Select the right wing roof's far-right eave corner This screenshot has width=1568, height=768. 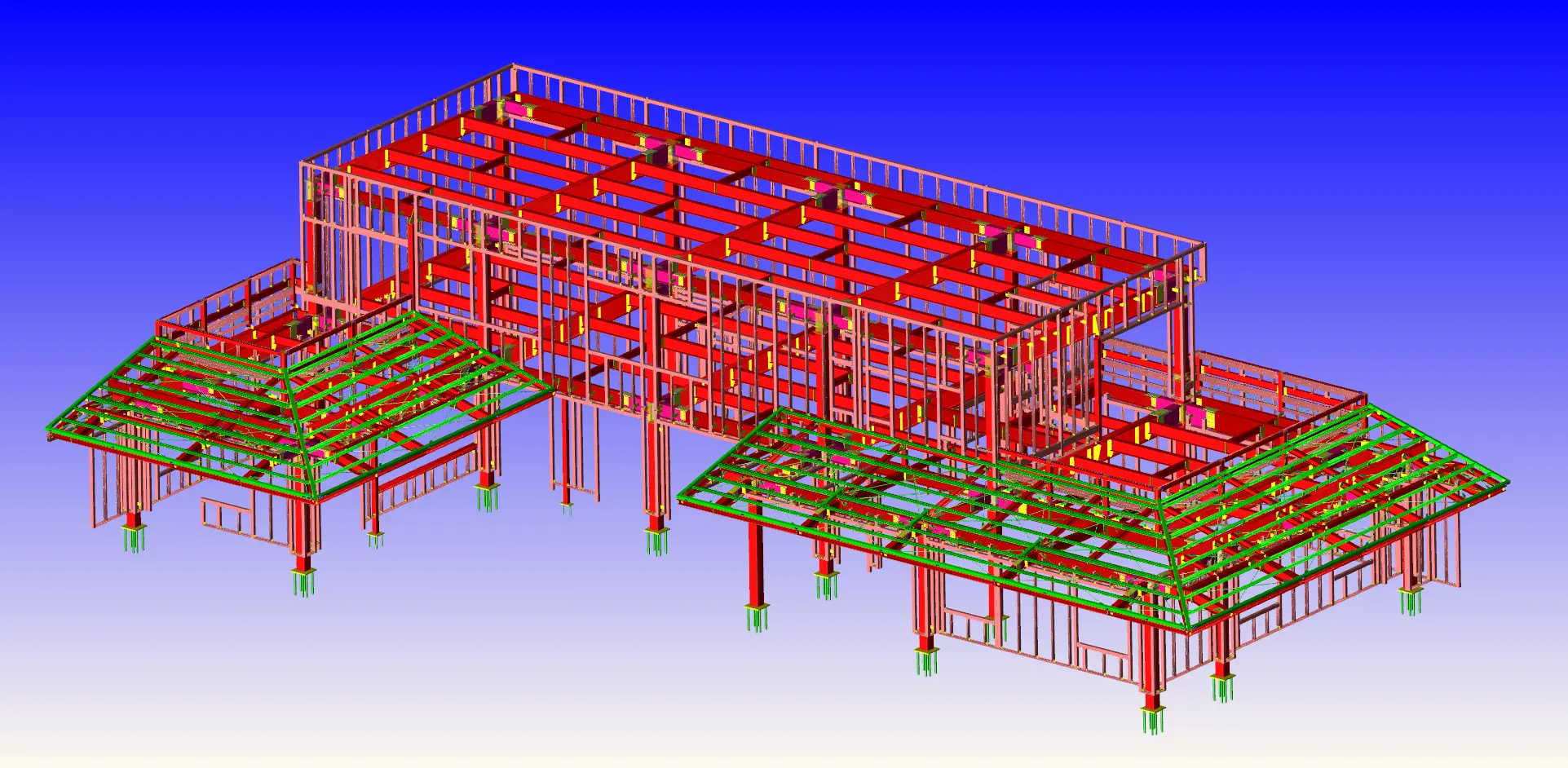pos(1505,483)
